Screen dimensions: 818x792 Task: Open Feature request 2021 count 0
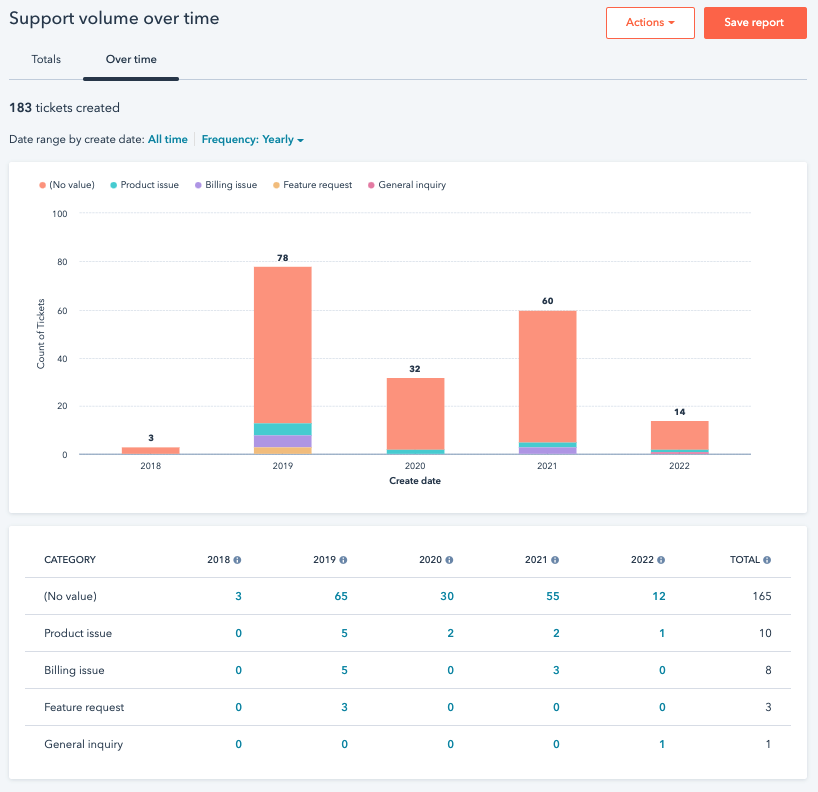tap(556, 707)
